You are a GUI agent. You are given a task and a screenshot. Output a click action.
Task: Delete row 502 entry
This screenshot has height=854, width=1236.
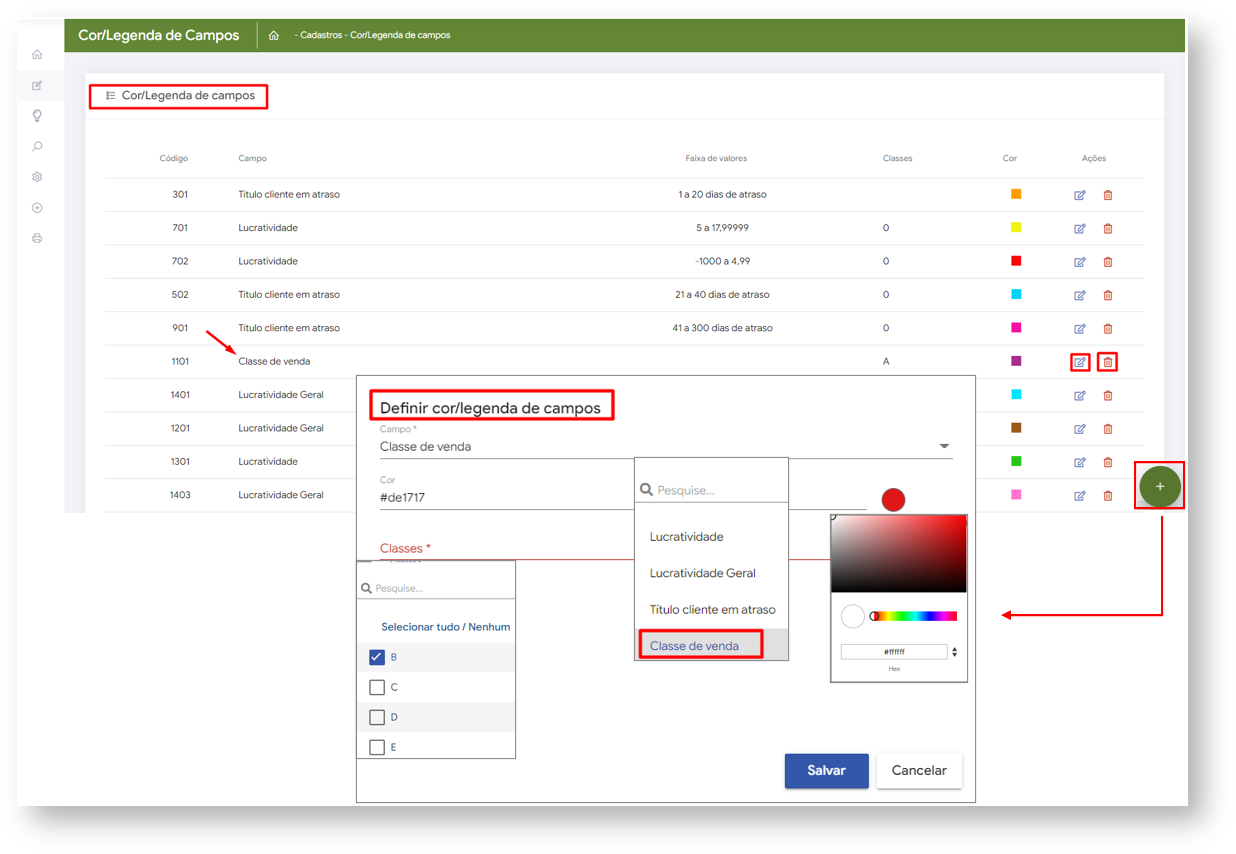coord(1108,295)
